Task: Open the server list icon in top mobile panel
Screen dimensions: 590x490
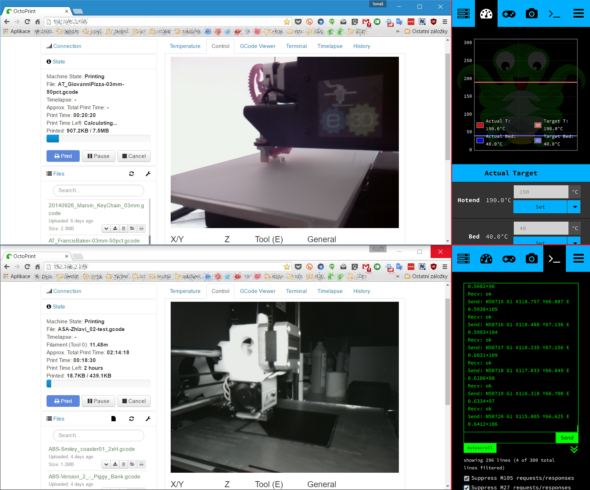Action: point(463,14)
